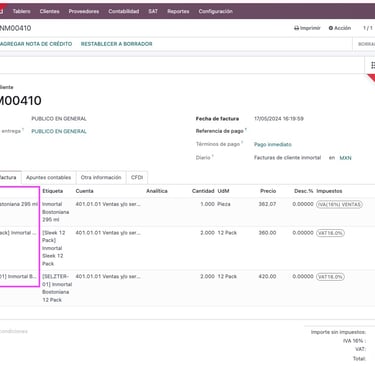Click the Etiqueta column header
The height and width of the screenshot is (366, 375).
click(x=53, y=191)
